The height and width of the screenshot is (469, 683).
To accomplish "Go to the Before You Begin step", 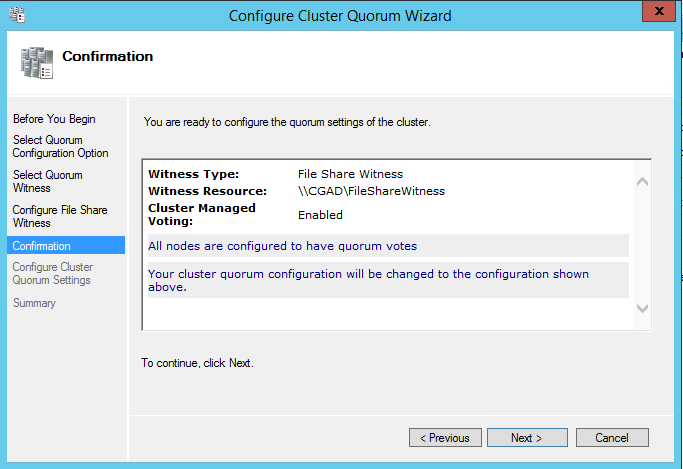I will click(x=54, y=119).
